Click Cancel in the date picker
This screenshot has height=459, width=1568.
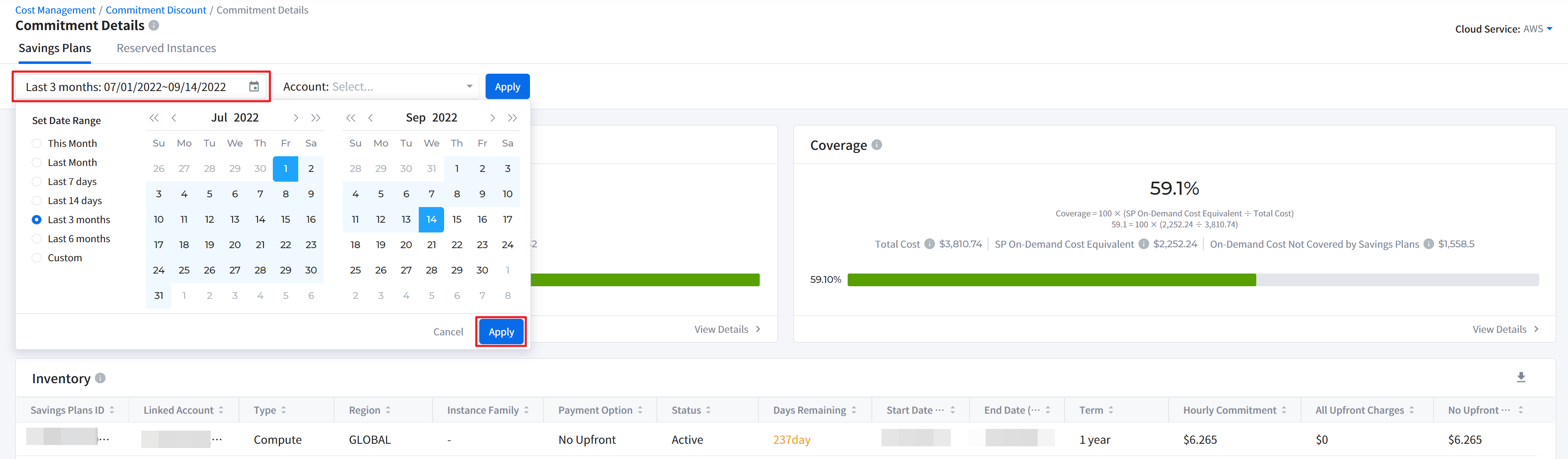448,332
